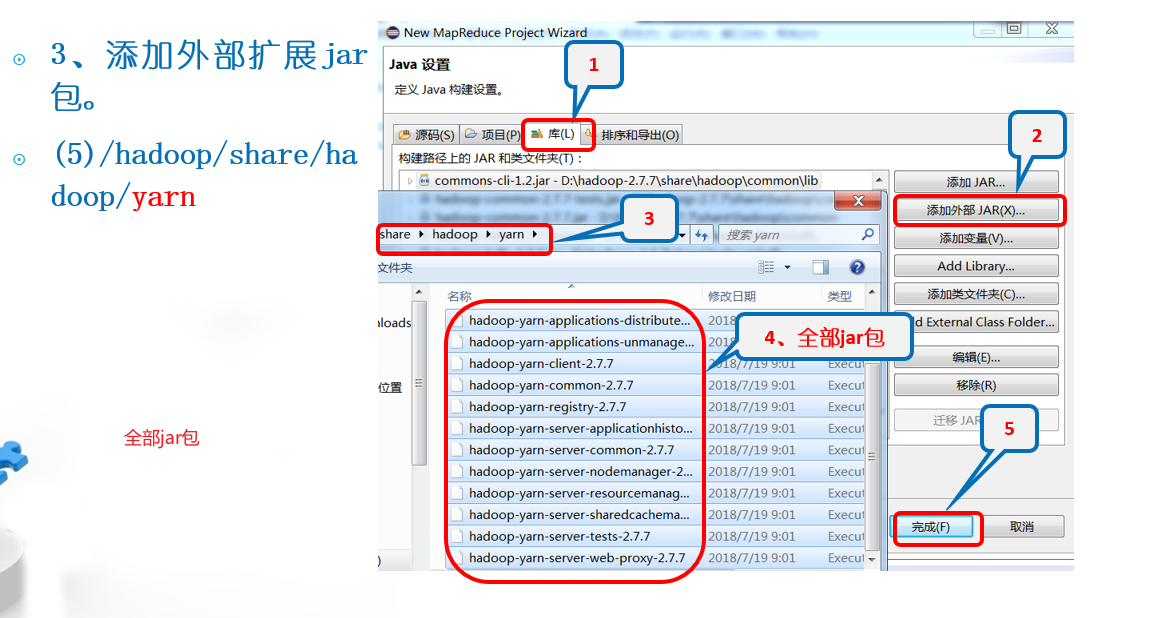Select the hadoop-yarn-server-common-2.7.7 file
Image resolution: width=1161 pixels, height=618 pixels.
point(574,449)
